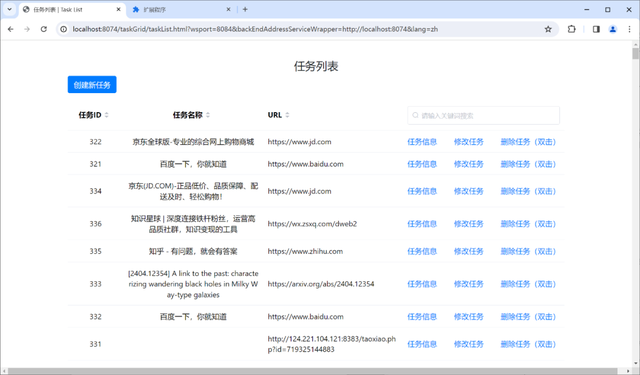Open 修改任务 for task 322

click(x=469, y=142)
